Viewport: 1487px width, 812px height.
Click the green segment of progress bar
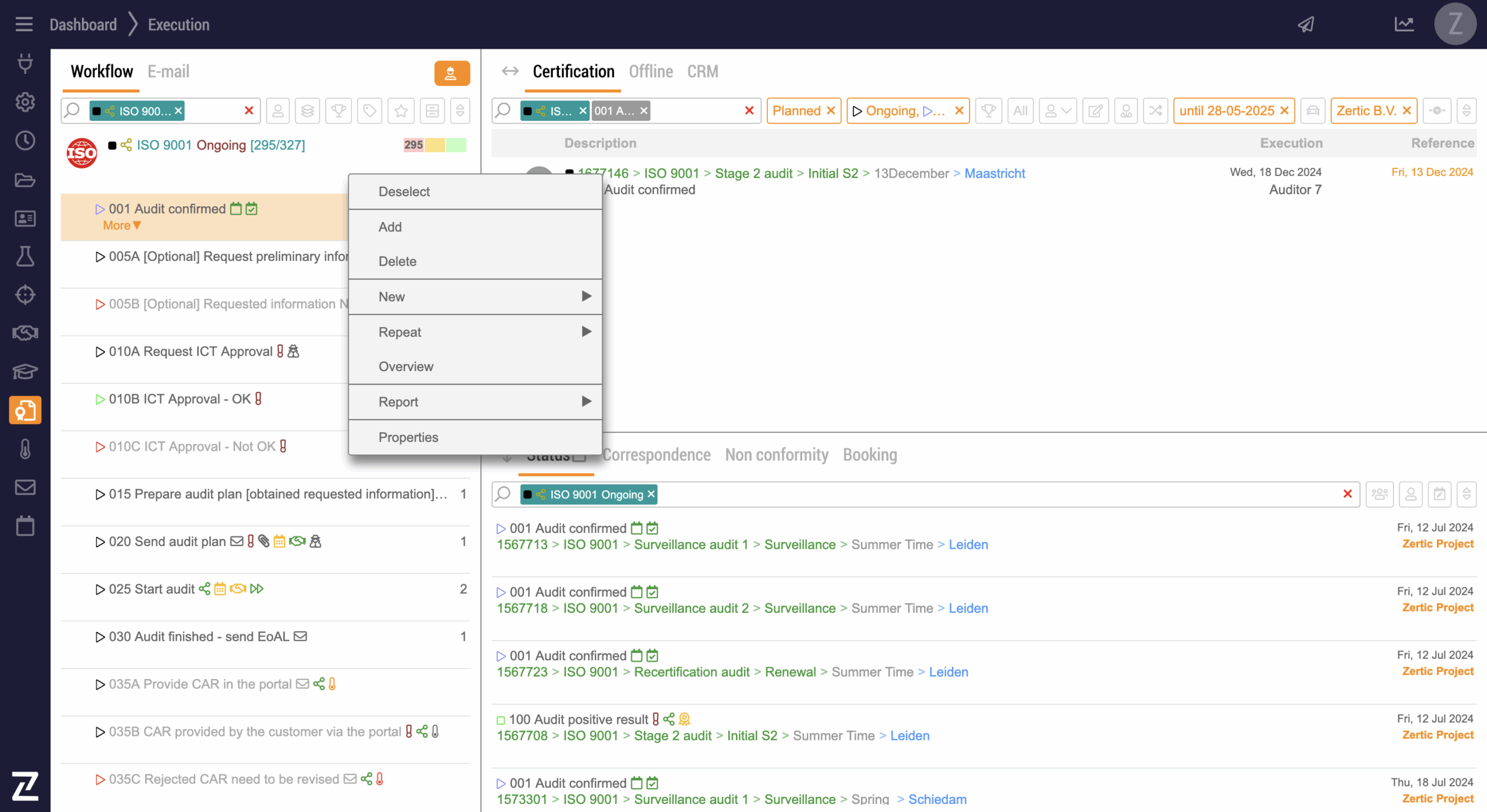(456, 145)
